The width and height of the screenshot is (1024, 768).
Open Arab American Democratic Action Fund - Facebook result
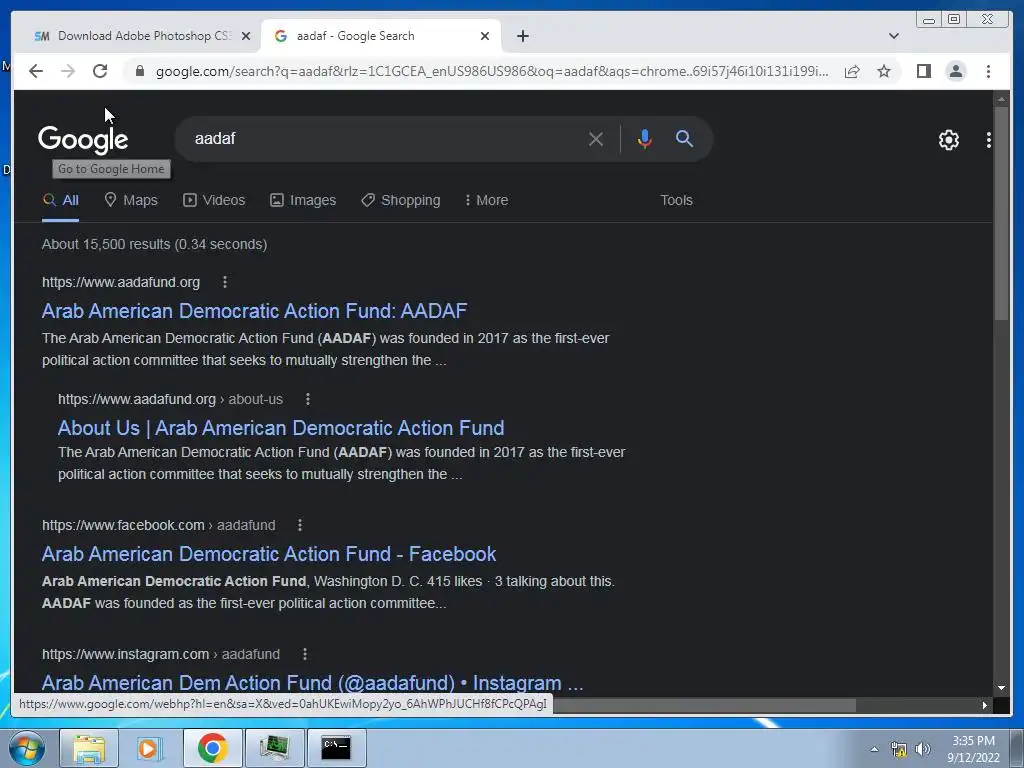pyautogui.click(x=269, y=554)
